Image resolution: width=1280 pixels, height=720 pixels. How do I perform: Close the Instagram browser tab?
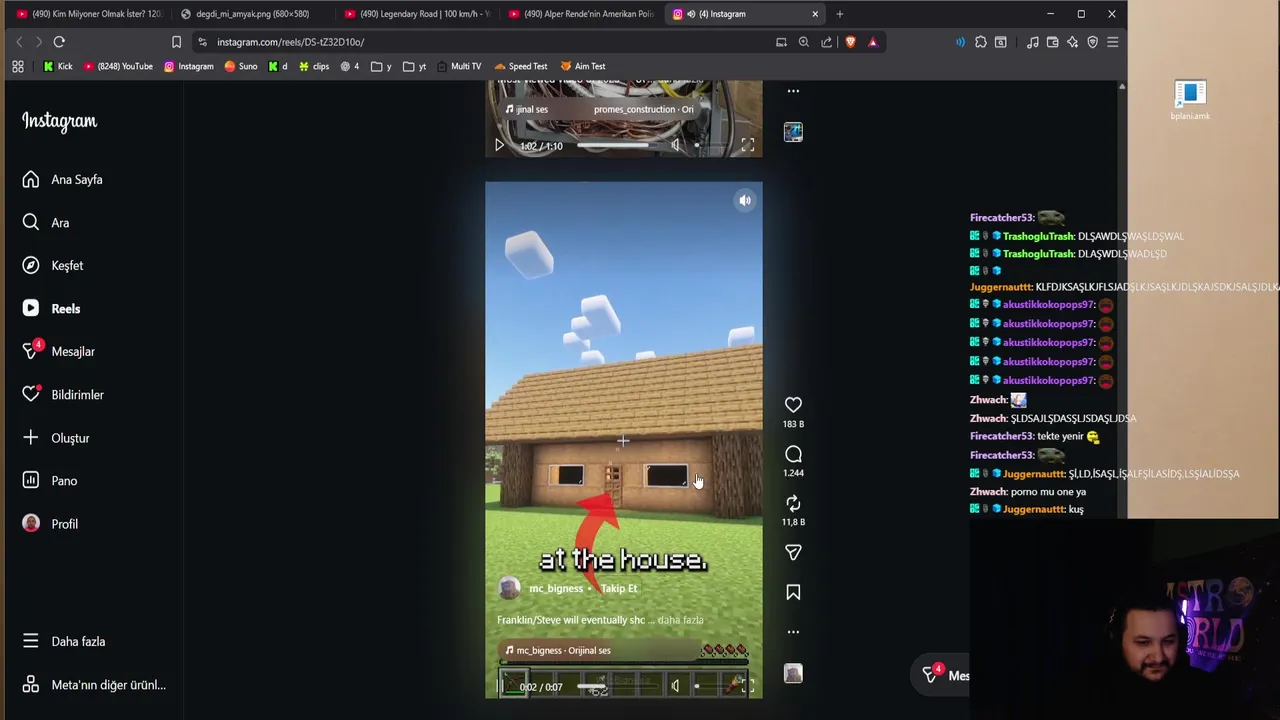click(815, 14)
